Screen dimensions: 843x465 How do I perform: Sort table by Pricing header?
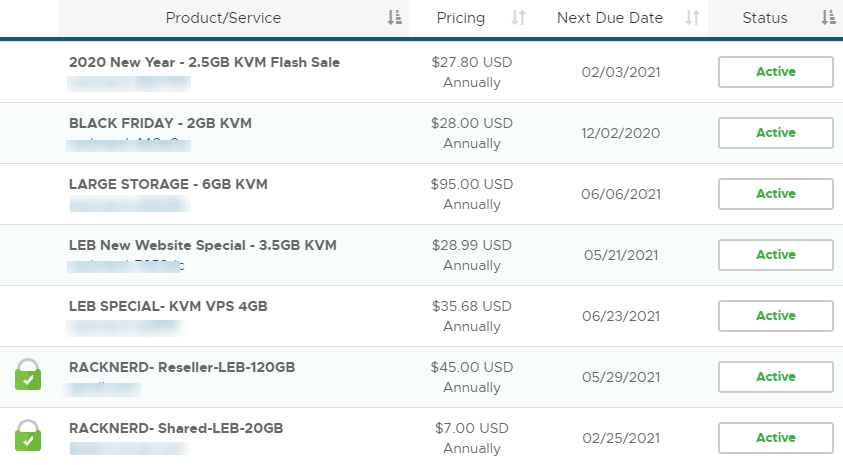pos(461,18)
